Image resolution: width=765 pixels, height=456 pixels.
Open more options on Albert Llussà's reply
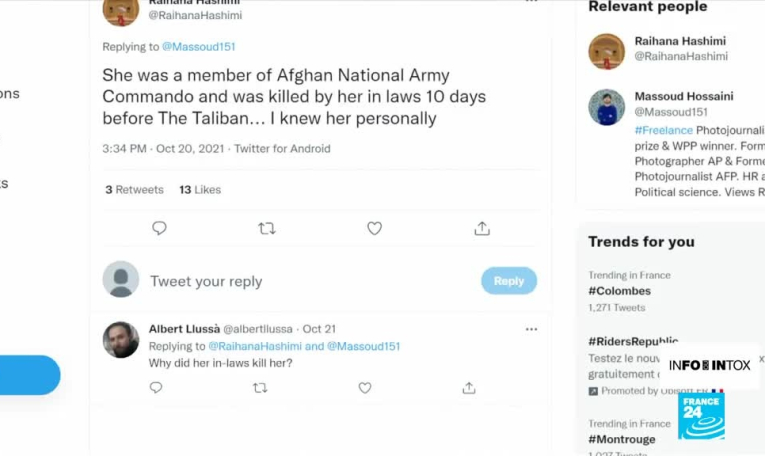(531, 328)
